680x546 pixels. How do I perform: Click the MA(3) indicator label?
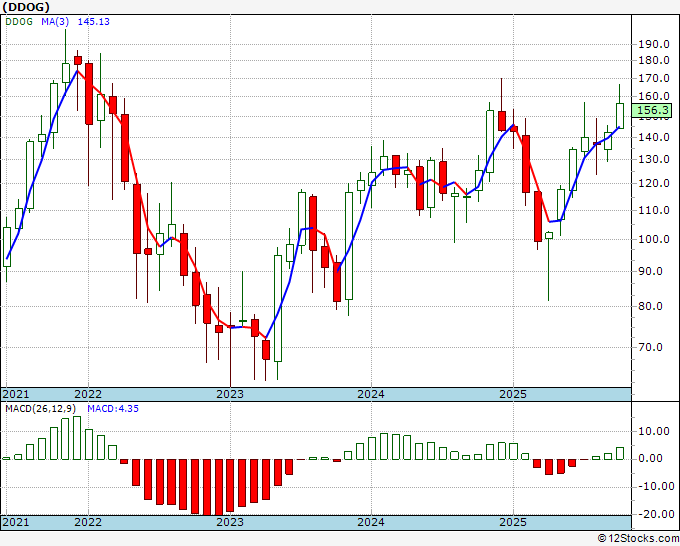coord(55,22)
